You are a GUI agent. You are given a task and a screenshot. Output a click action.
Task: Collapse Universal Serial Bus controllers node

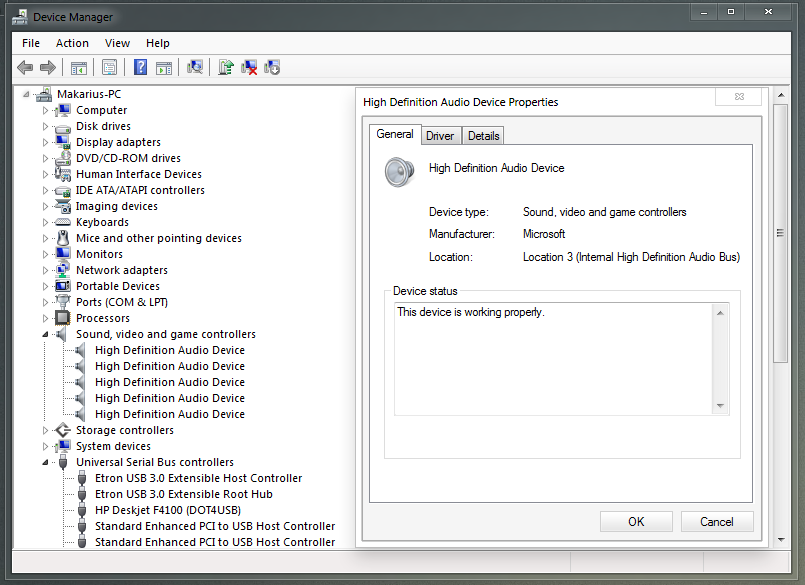point(45,462)
